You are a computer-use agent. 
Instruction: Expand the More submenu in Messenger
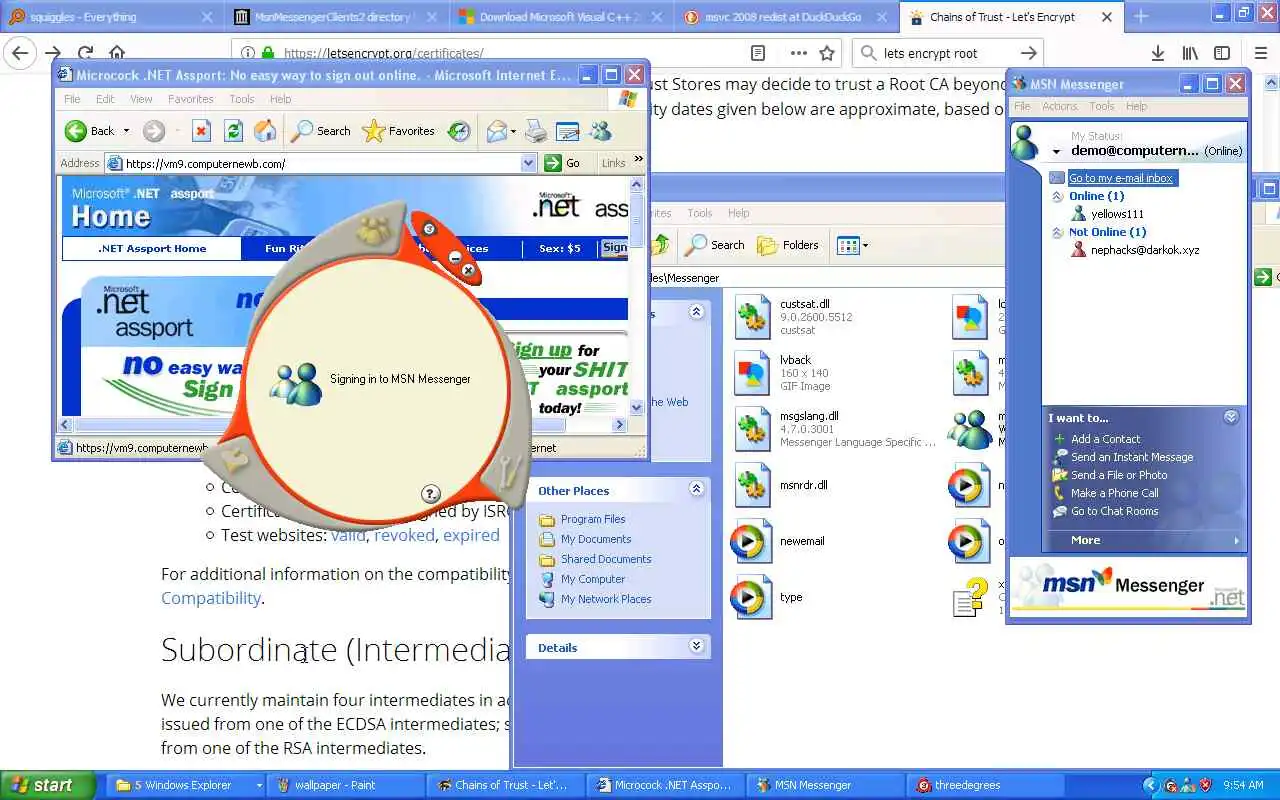(1144, 540)
